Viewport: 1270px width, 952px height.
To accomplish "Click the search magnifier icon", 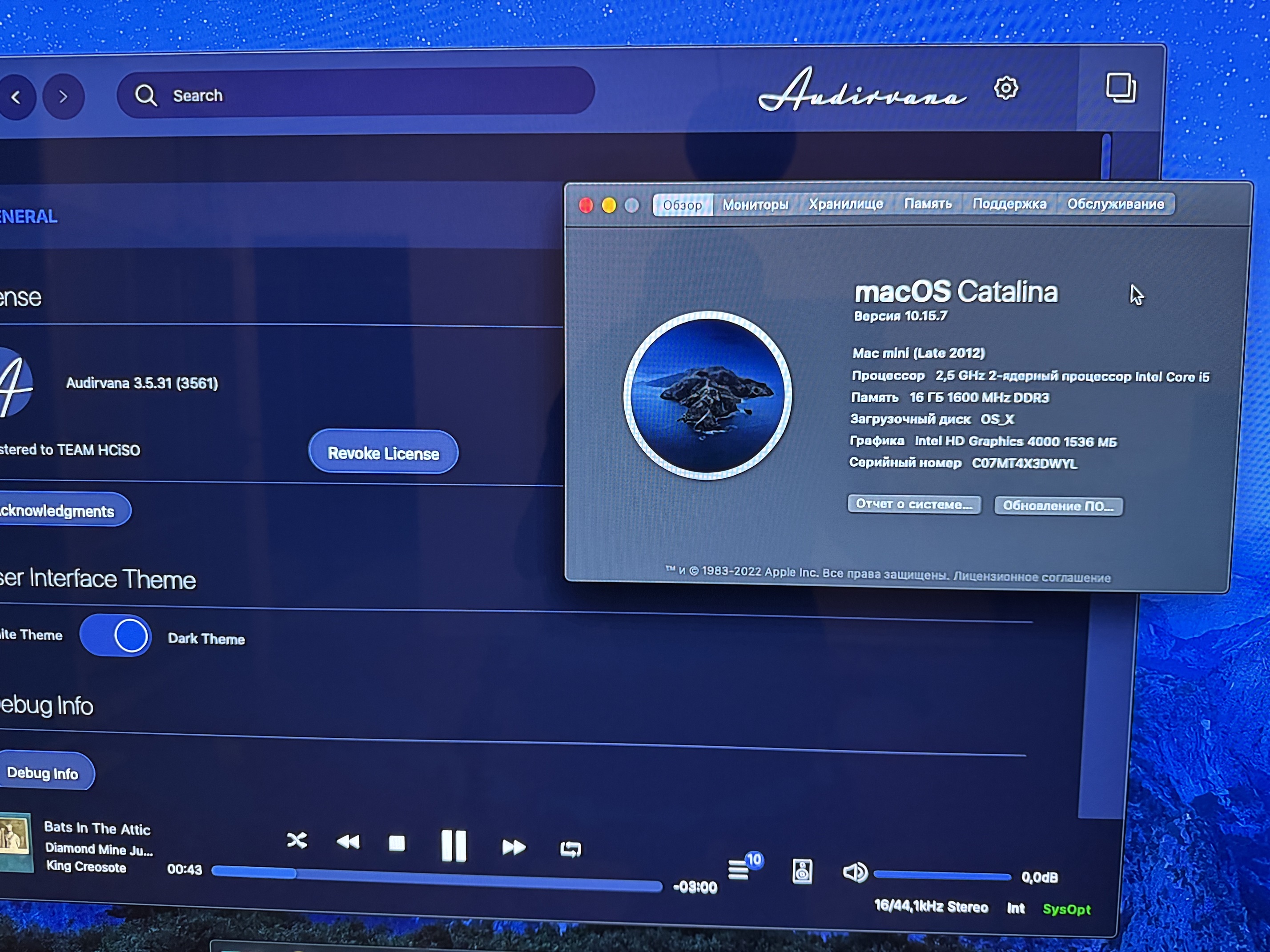I will click(x=146, y=95).
